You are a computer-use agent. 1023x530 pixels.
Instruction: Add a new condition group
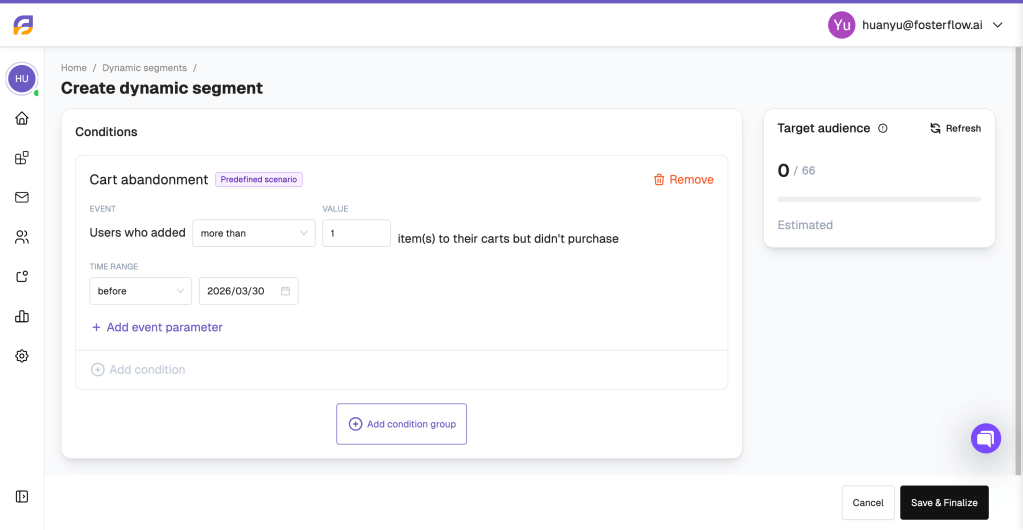click(x=401, y=424)
